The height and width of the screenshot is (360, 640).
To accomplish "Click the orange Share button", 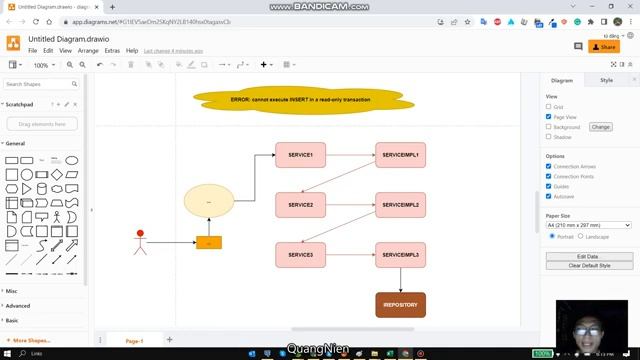I will coord(604,47).
